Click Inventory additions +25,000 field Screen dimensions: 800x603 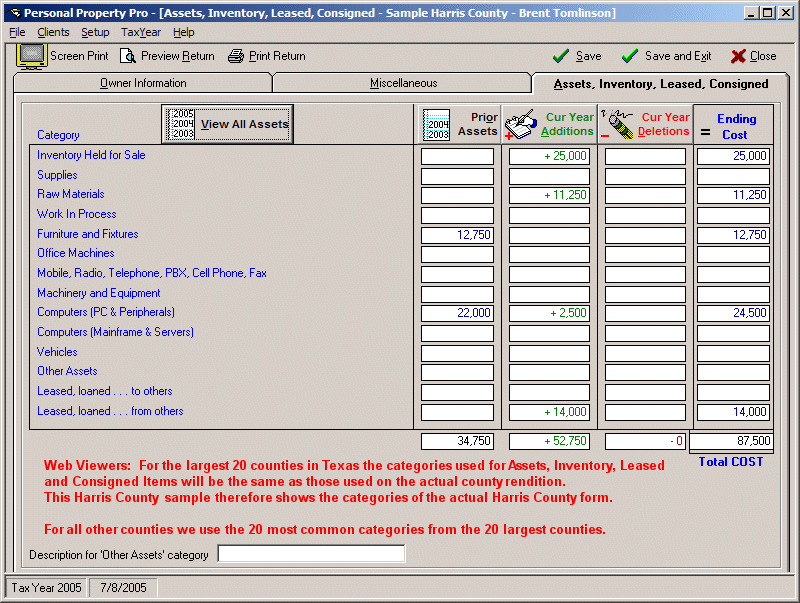[x=549, y=156]
